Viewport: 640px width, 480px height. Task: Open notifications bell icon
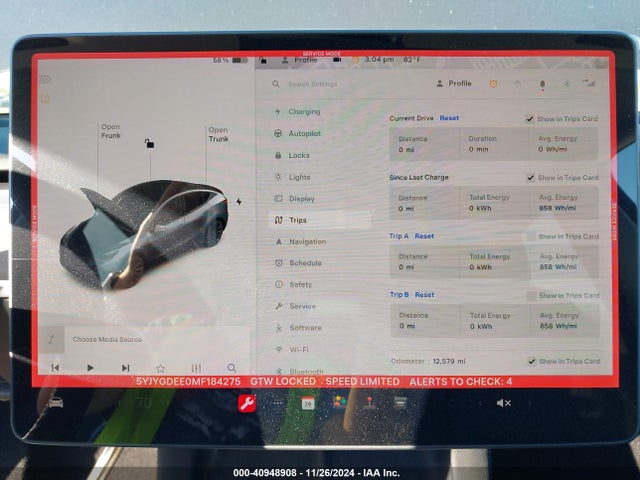[542, 84]
